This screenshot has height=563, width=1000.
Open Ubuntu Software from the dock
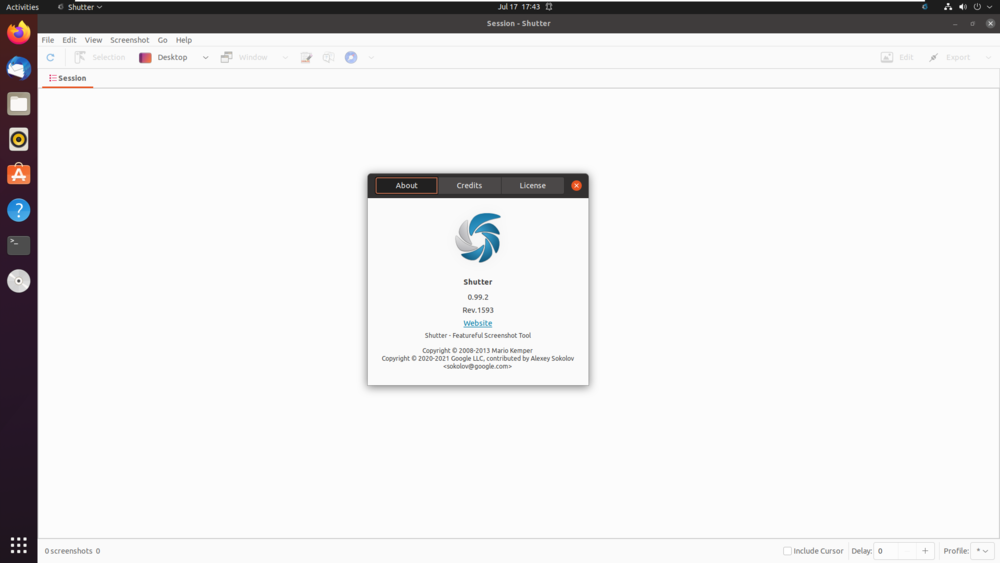pos(18,175)
